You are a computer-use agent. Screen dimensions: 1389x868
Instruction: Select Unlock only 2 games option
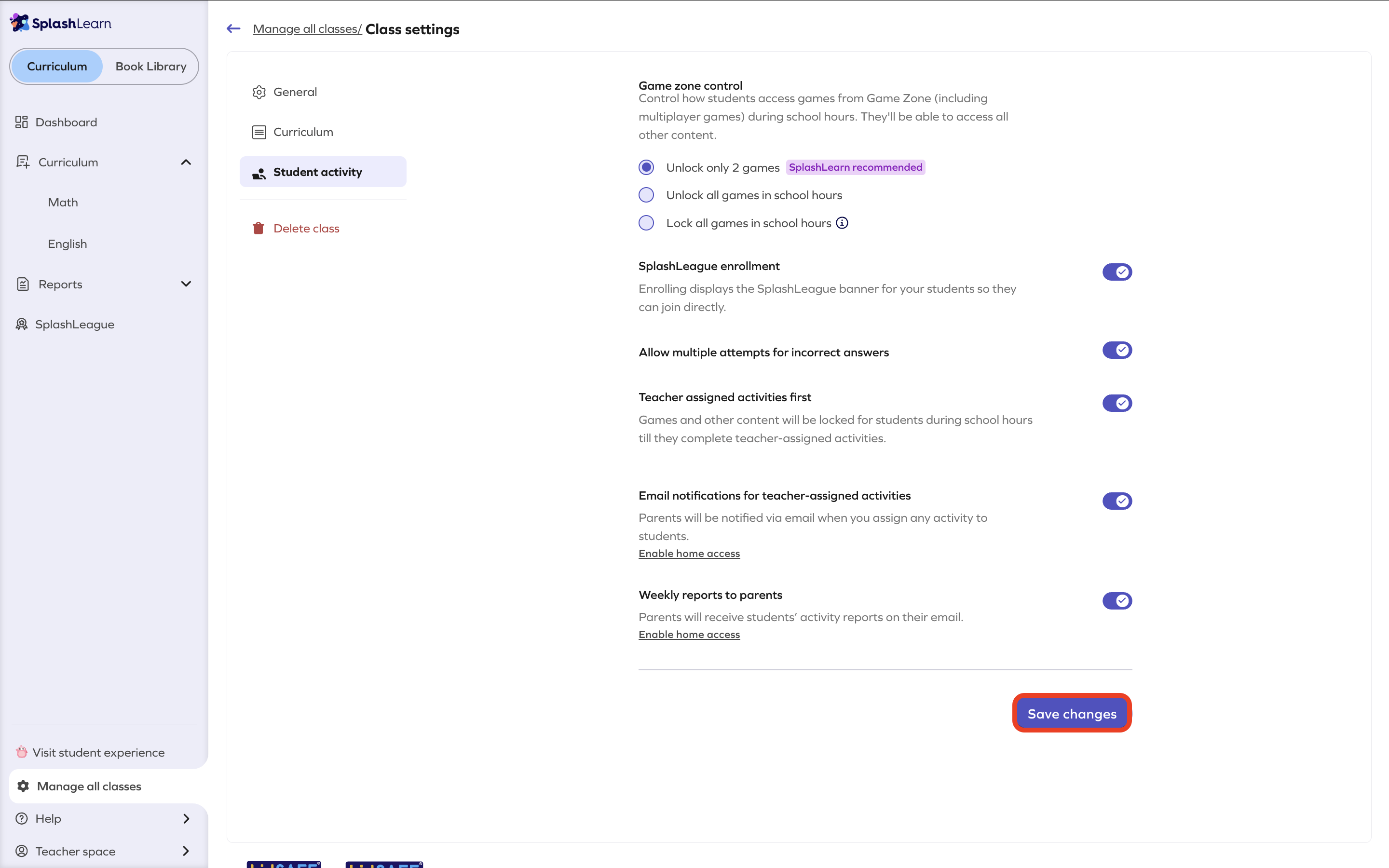(646, 167)
